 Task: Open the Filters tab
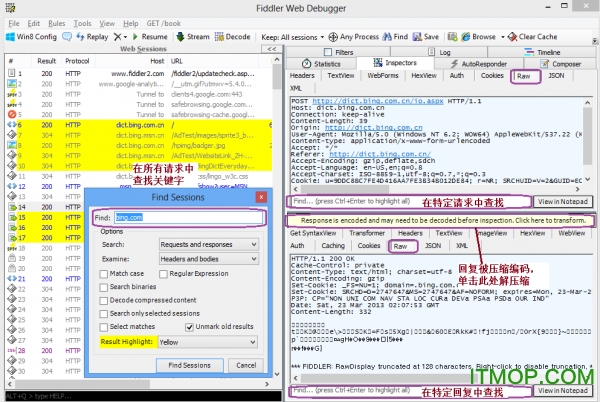pyautogui.click(x=338, y=52)
